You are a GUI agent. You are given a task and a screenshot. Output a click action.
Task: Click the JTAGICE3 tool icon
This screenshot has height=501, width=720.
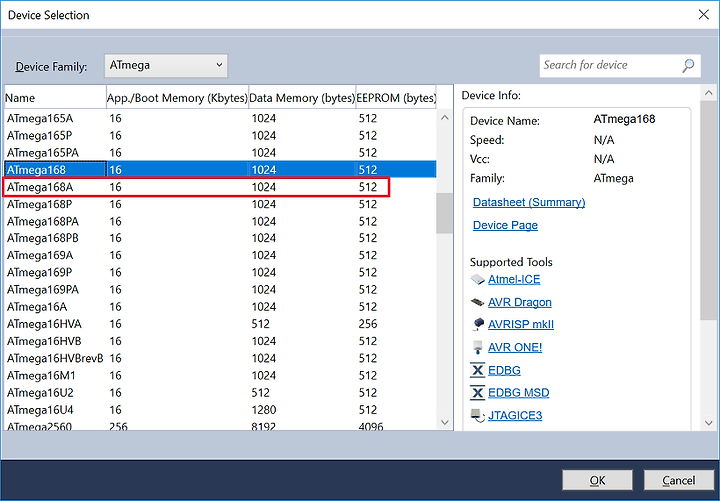[x=478, y=415]
